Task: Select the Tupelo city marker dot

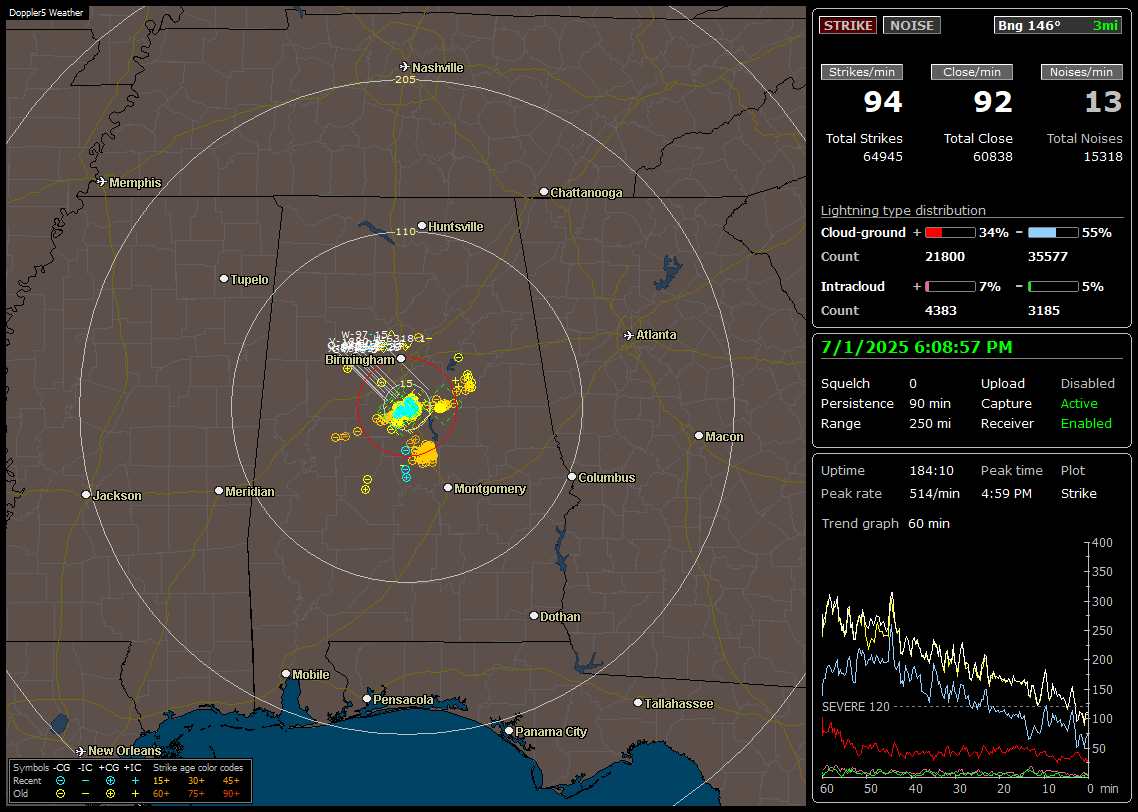Action: tap(224, 279)
